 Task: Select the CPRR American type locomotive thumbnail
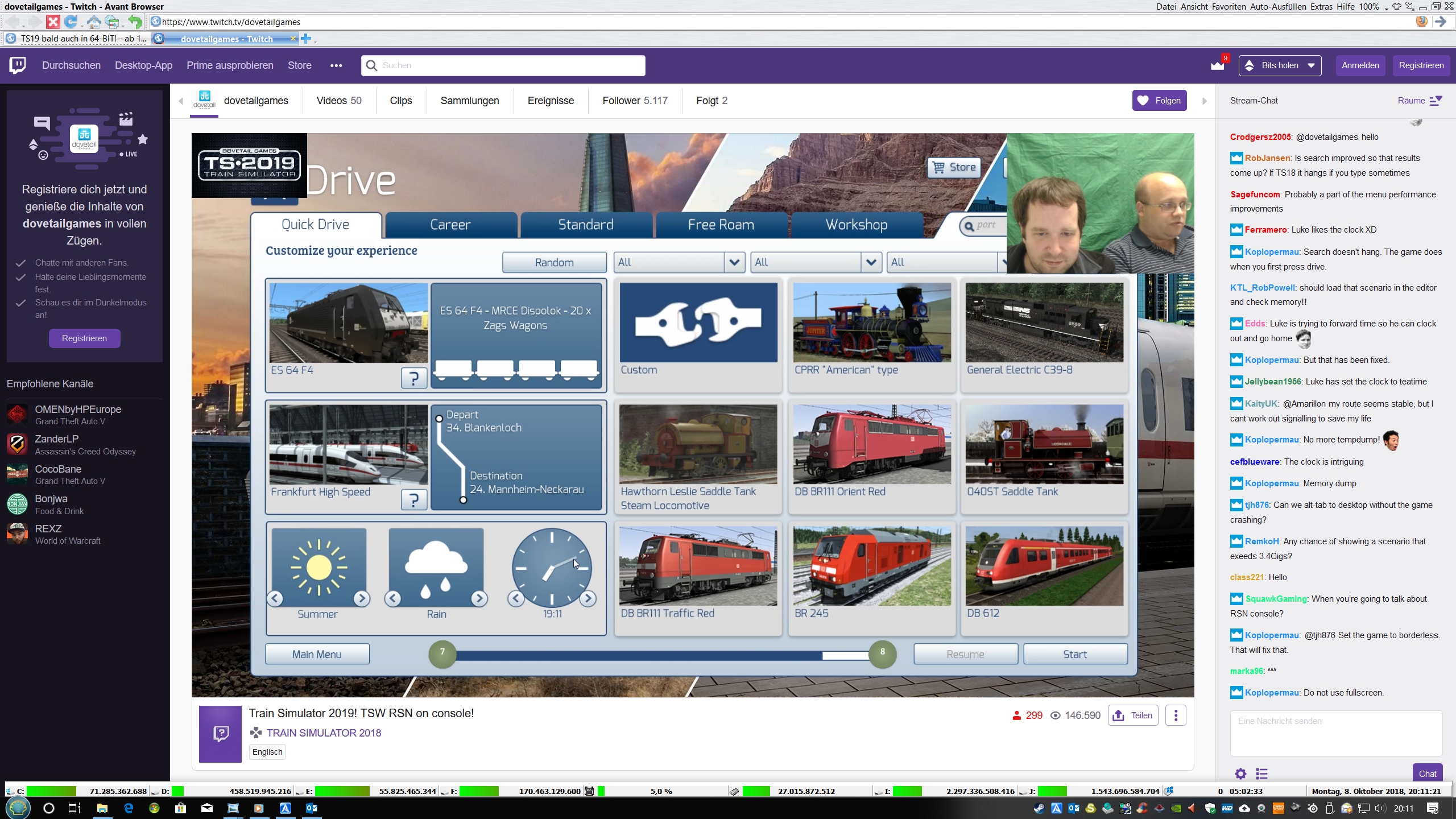click(872, 322)
